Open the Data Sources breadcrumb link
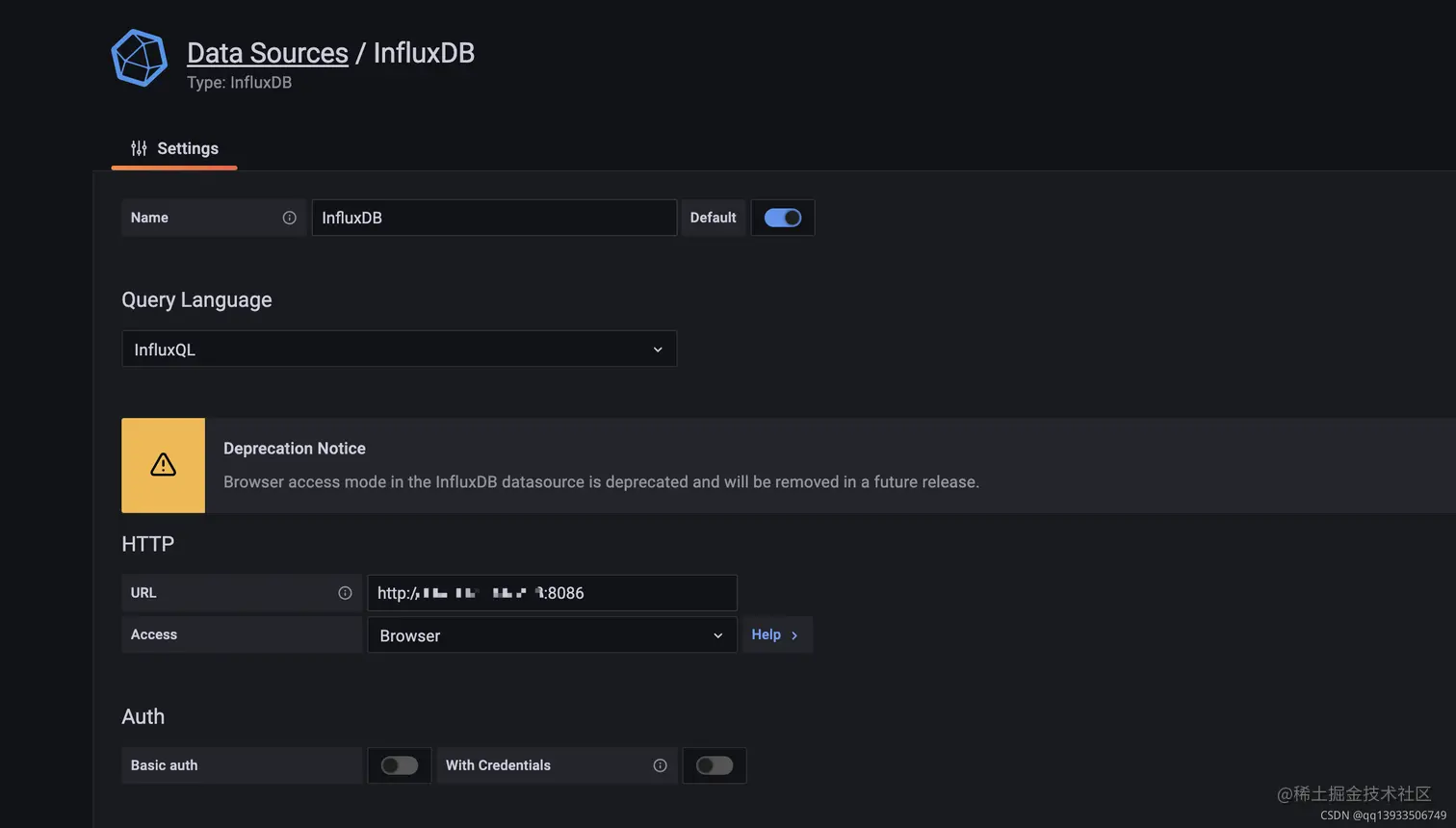The width and height of the screenshot is (1456, 828). tap(267, 53)
